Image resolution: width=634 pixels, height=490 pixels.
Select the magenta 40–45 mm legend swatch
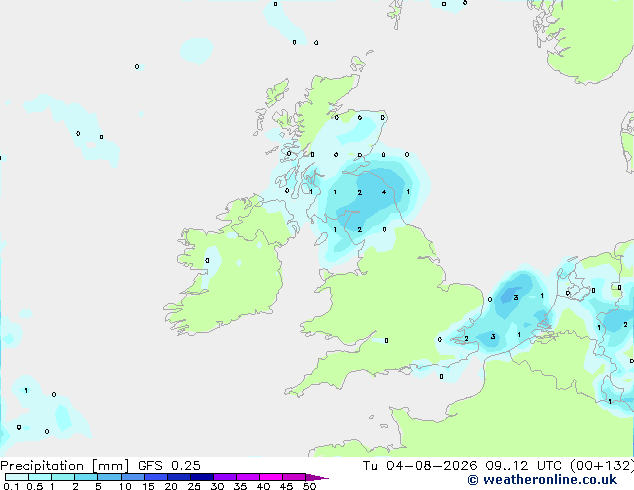click(x=271, y=477)
